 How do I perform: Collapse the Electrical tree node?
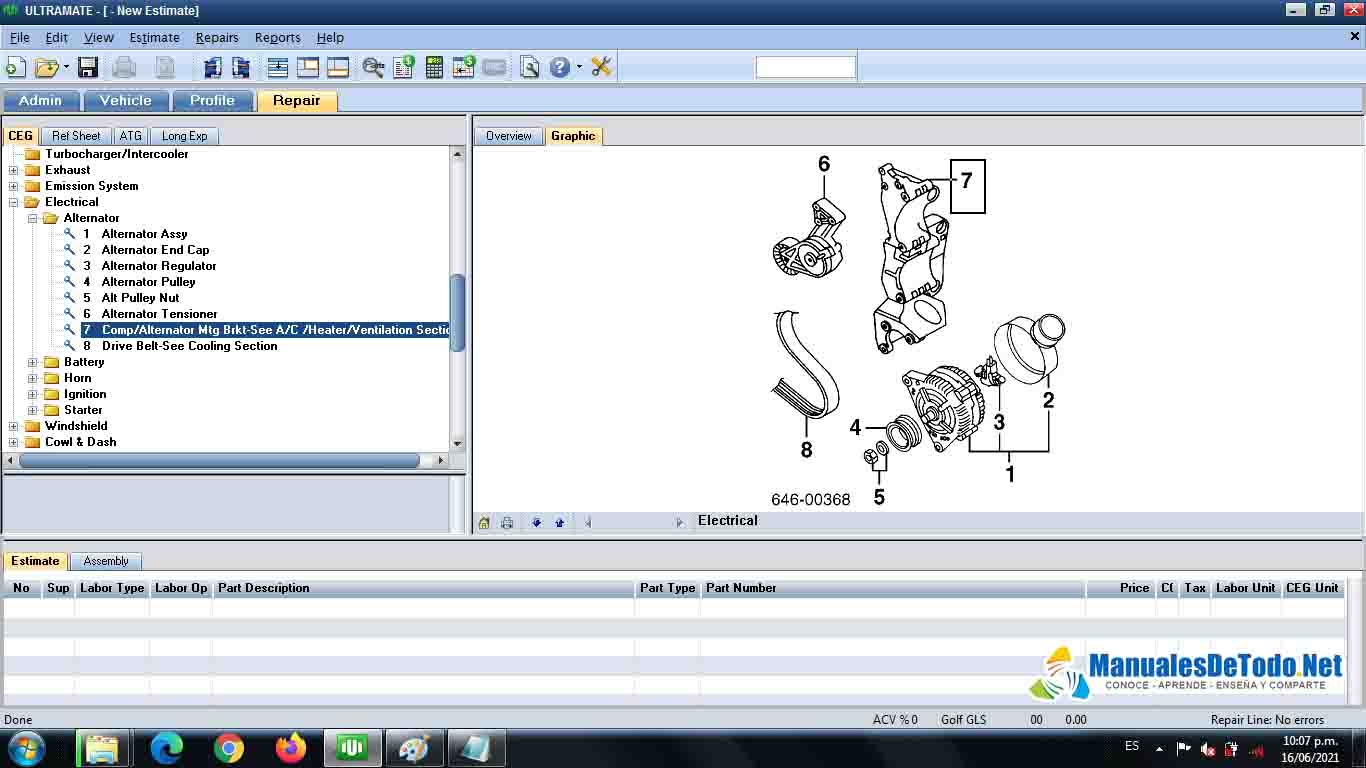tap(14, 202)
